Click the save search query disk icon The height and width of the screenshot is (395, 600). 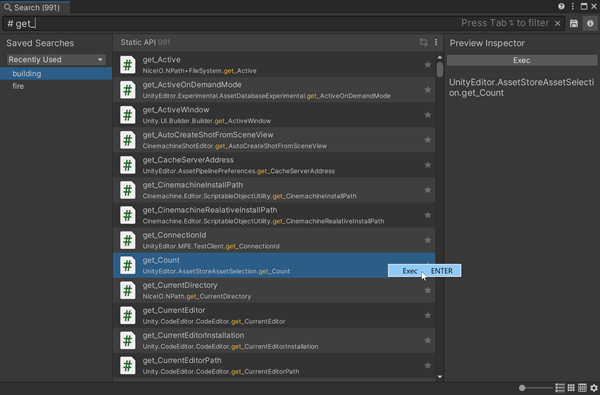574,23
